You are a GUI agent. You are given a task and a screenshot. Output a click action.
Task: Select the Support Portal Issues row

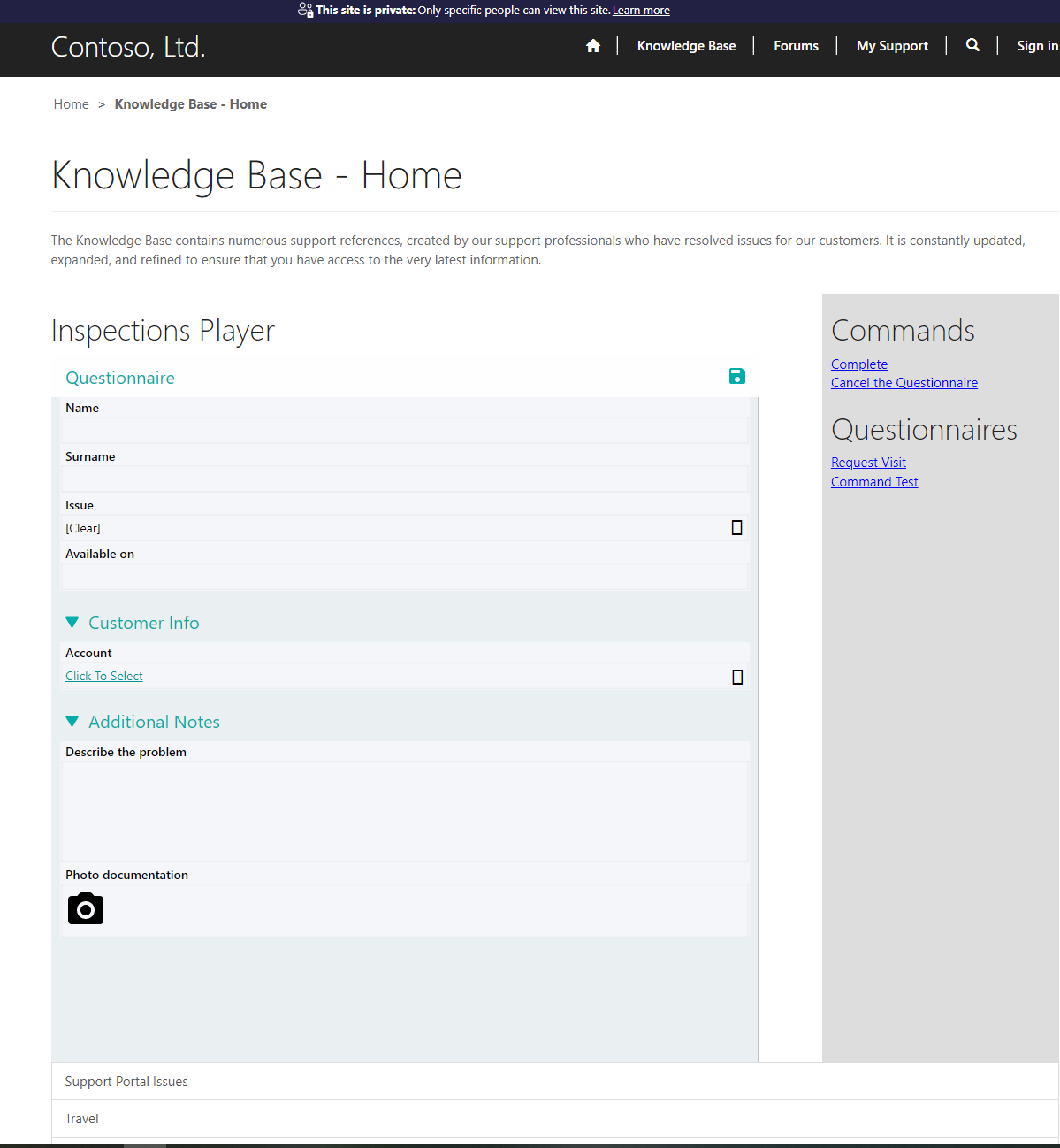(x=555, y=1082)
